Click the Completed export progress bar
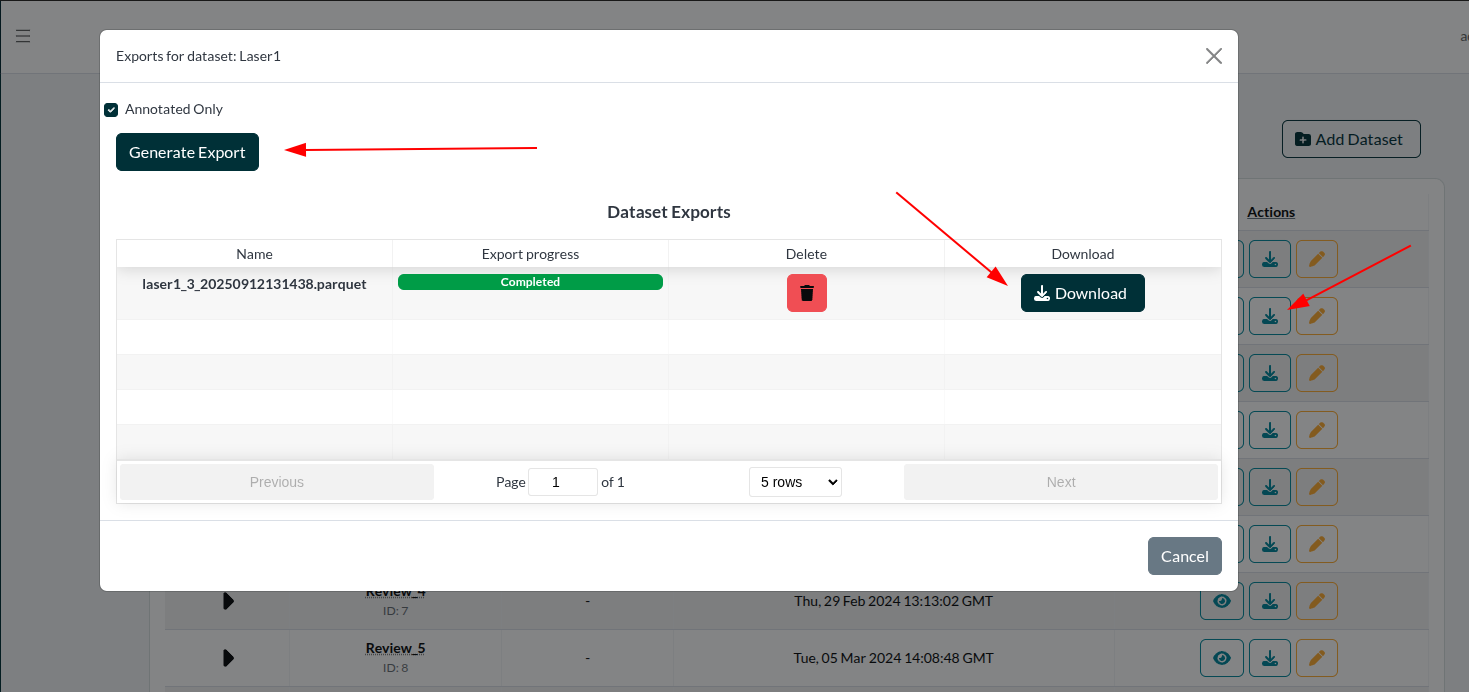The width and height of the screenshot is (1469, 692). 530,282
